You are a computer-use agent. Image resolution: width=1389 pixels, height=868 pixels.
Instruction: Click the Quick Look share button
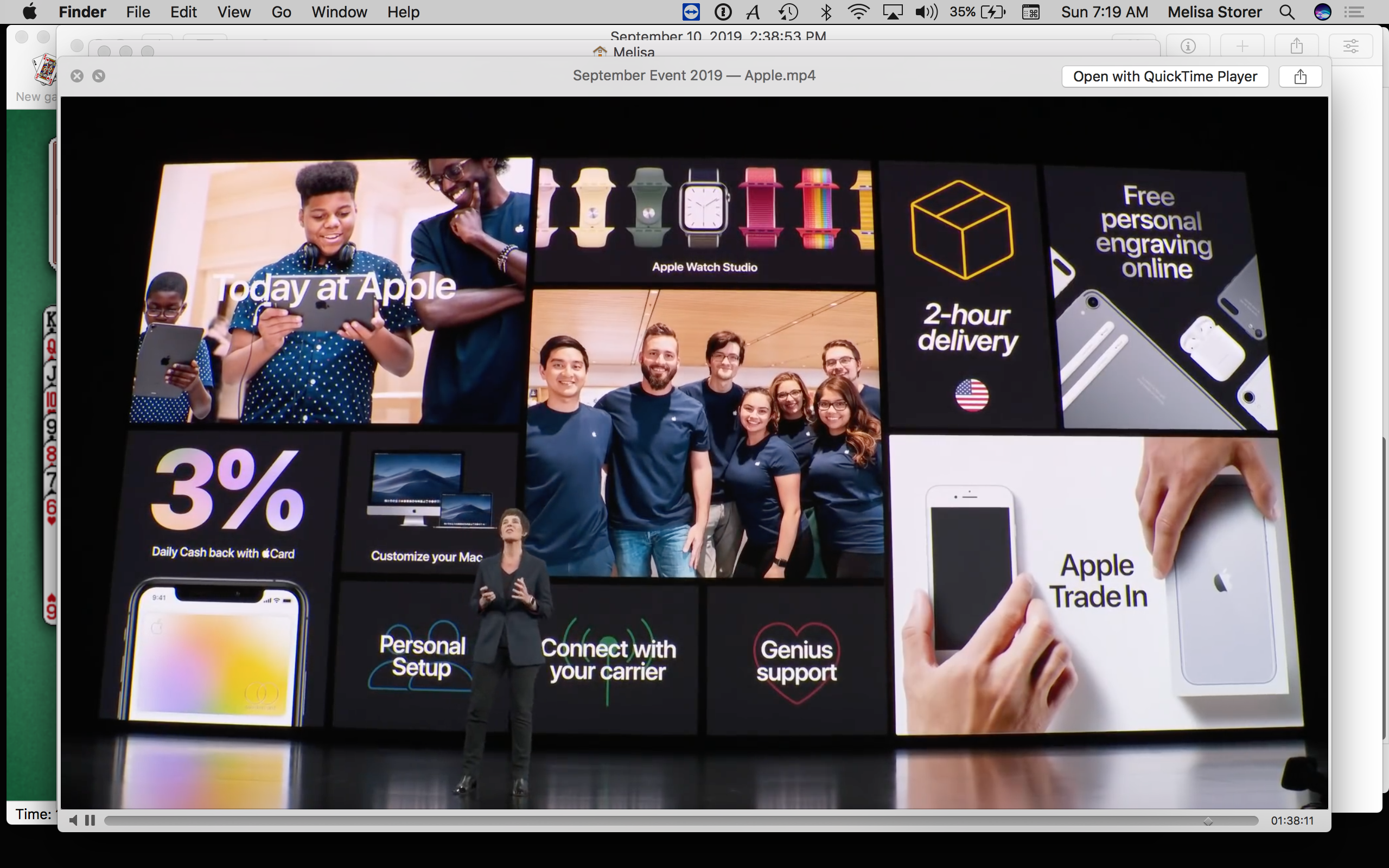click(x=1300, y=76)
